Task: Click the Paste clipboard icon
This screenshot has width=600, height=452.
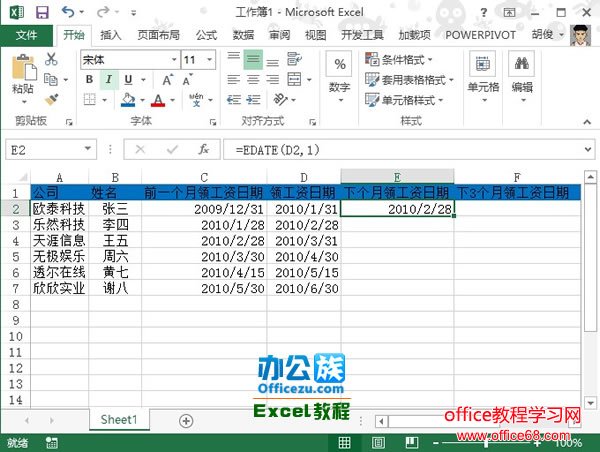Action: coord(24,69)
